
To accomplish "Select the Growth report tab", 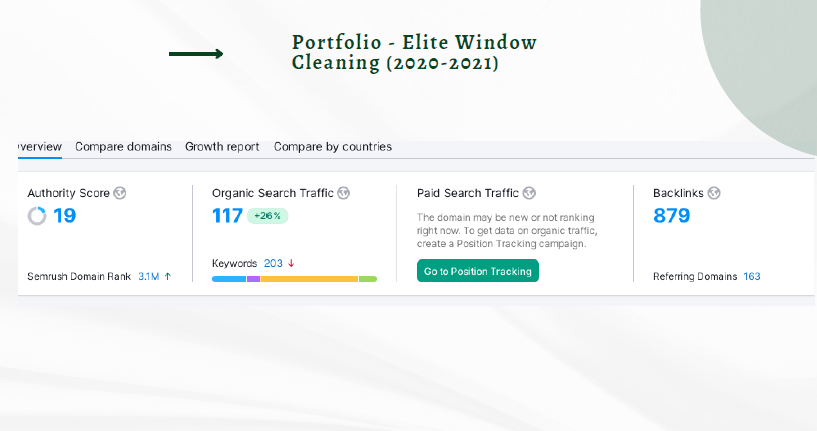I will [222, 147].
